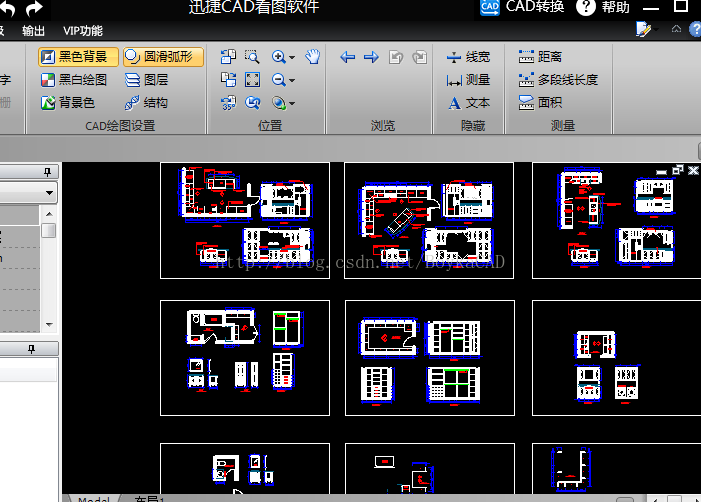
Task: Click the second-row arrange icon in 位置 group
Action: pyautogui.click(x=228, y=80)
